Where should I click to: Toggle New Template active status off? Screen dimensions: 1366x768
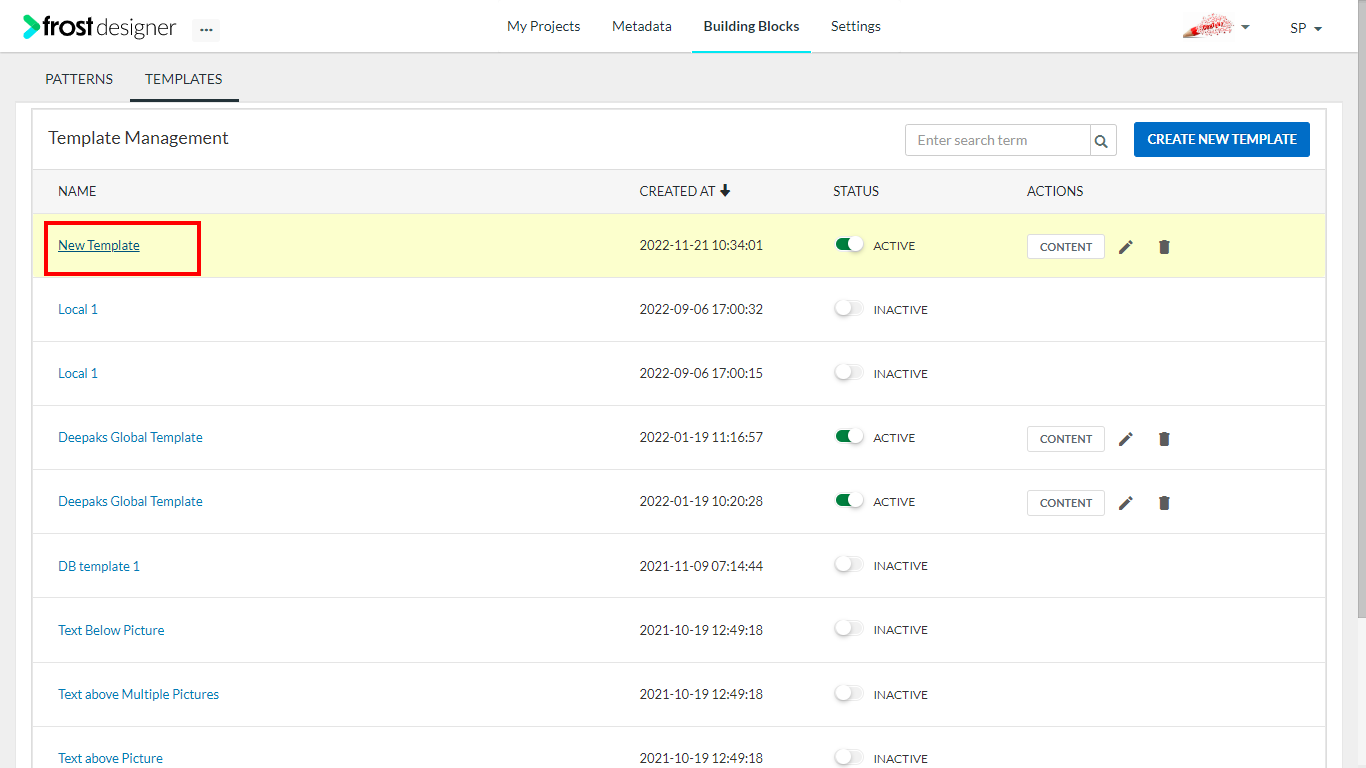click(x=849, y=245)
